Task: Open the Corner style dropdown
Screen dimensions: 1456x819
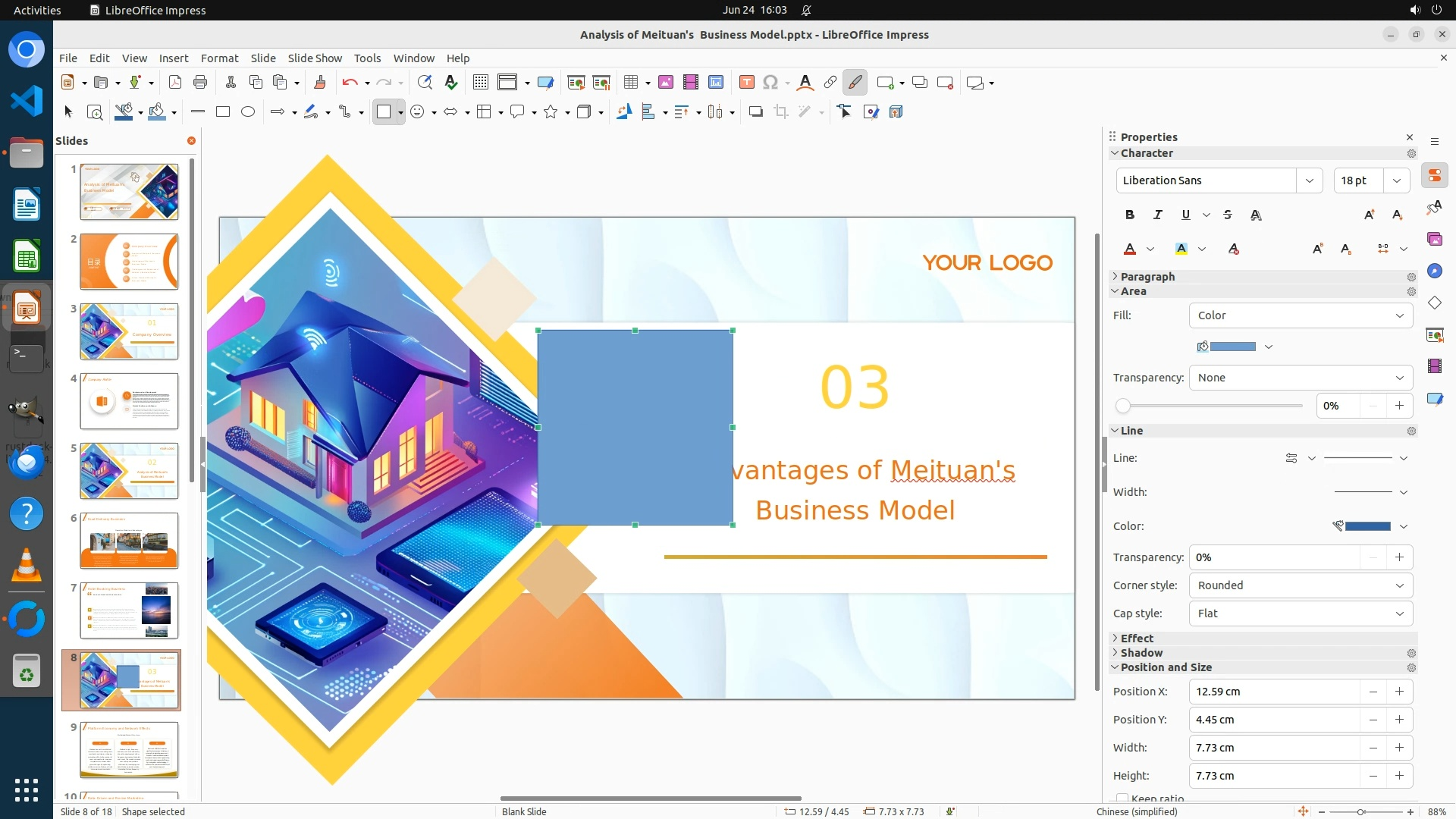Action: point(1301,585)
